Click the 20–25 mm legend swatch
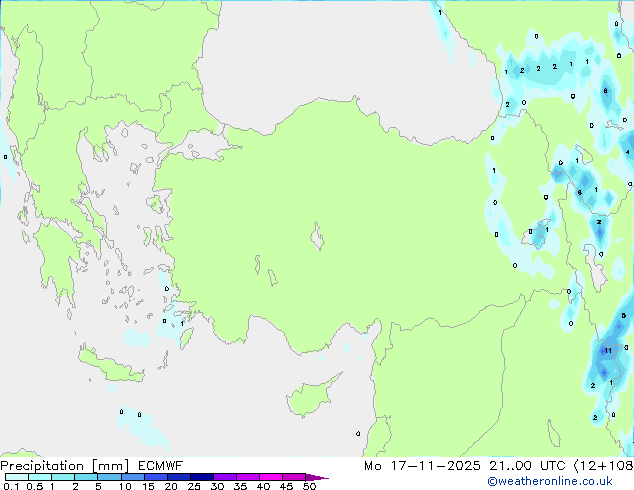Image resolution: width=634 pixels, height=490 pixels. [x=178, y=477]
